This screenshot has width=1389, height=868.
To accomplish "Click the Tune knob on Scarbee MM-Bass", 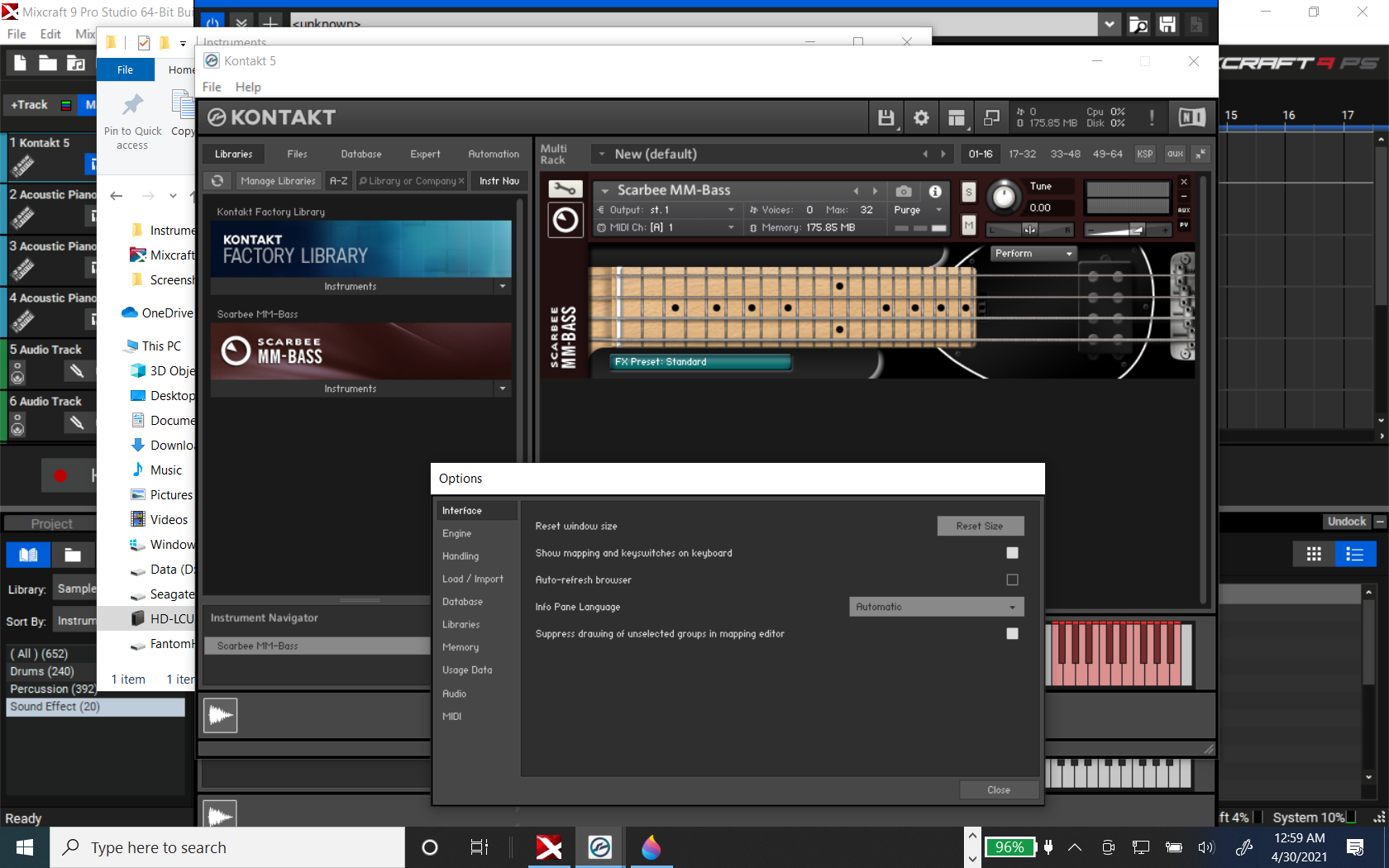I will click(1004, 198).
